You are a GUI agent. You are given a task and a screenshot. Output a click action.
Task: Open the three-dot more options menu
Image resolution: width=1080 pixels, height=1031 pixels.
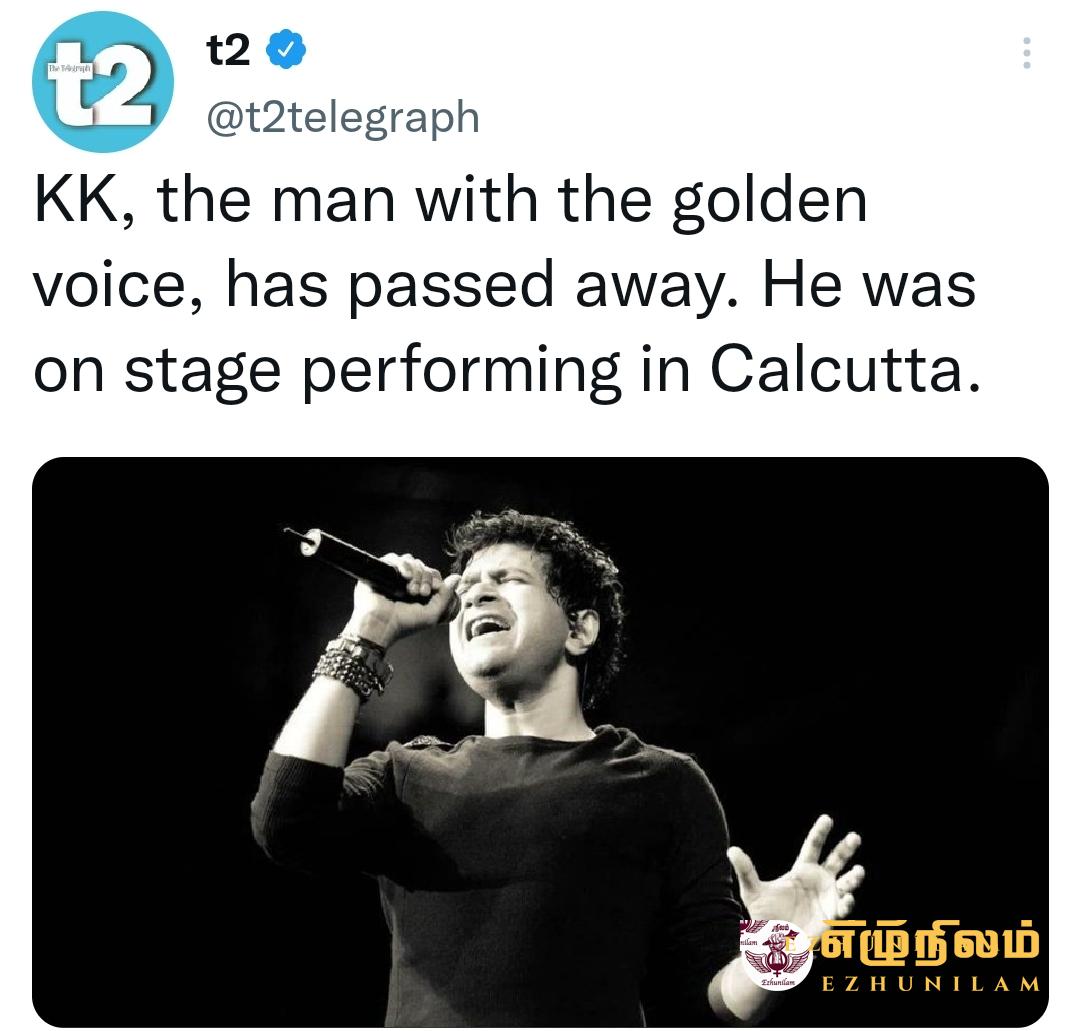pyautogui.click(x=1026, y=53)
